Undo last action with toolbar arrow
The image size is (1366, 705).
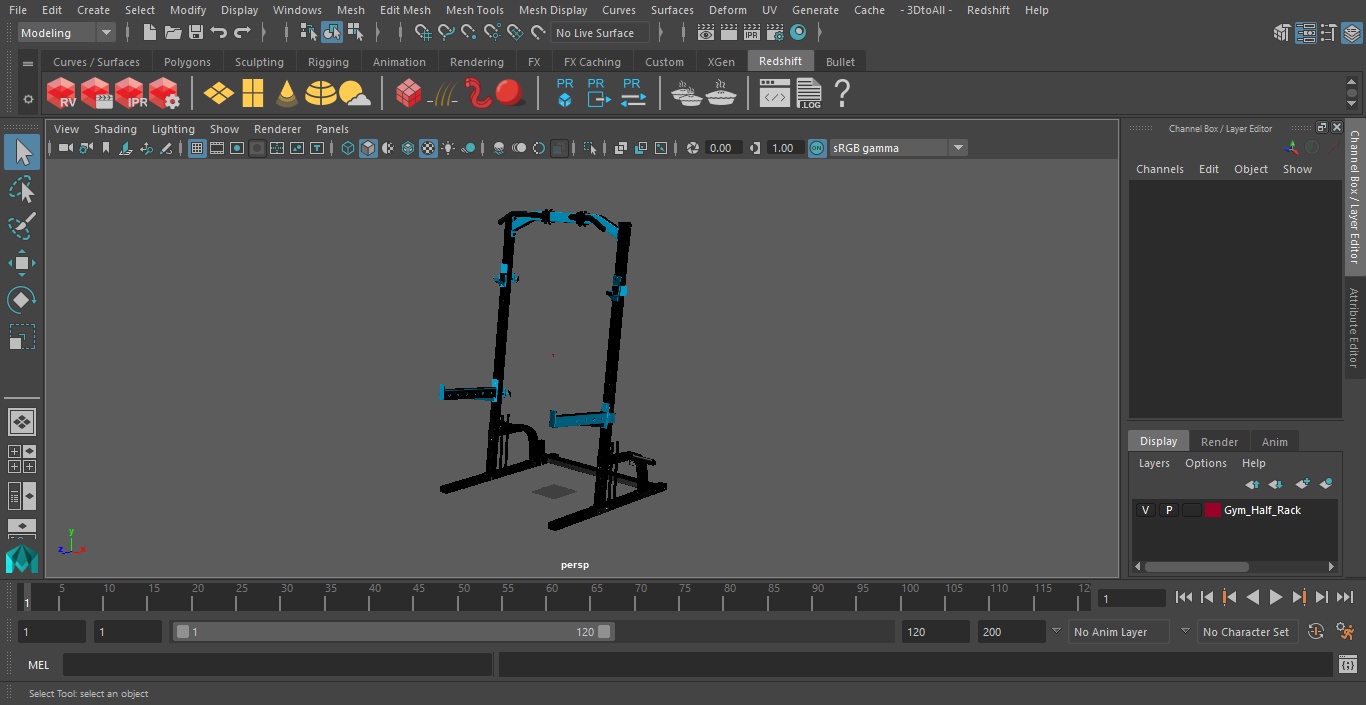coord(219,33)
